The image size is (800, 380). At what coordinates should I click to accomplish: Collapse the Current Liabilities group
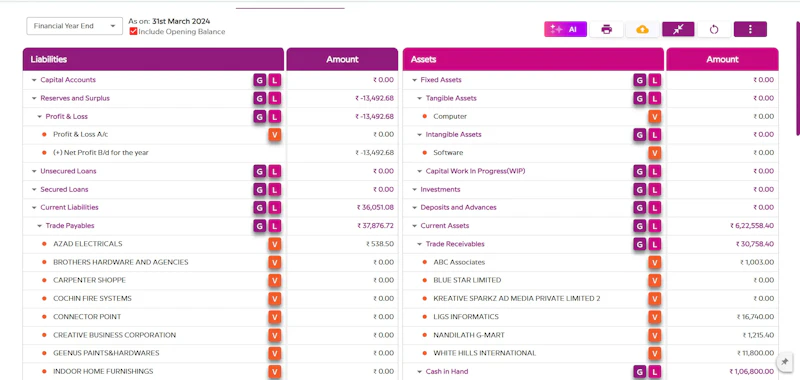34,208
